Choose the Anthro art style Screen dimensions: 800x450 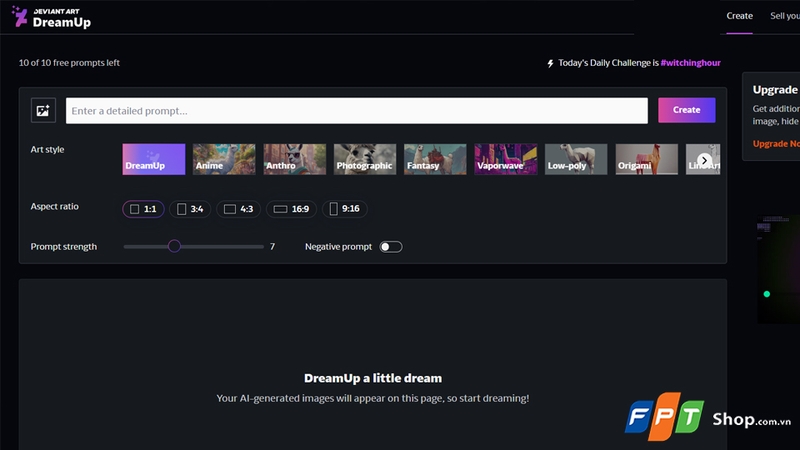pyautogui.click(x=294, y=159)
